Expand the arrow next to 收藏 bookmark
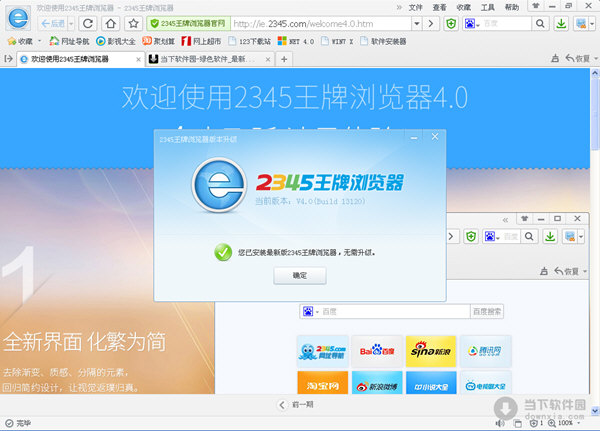 coord(39,41)
